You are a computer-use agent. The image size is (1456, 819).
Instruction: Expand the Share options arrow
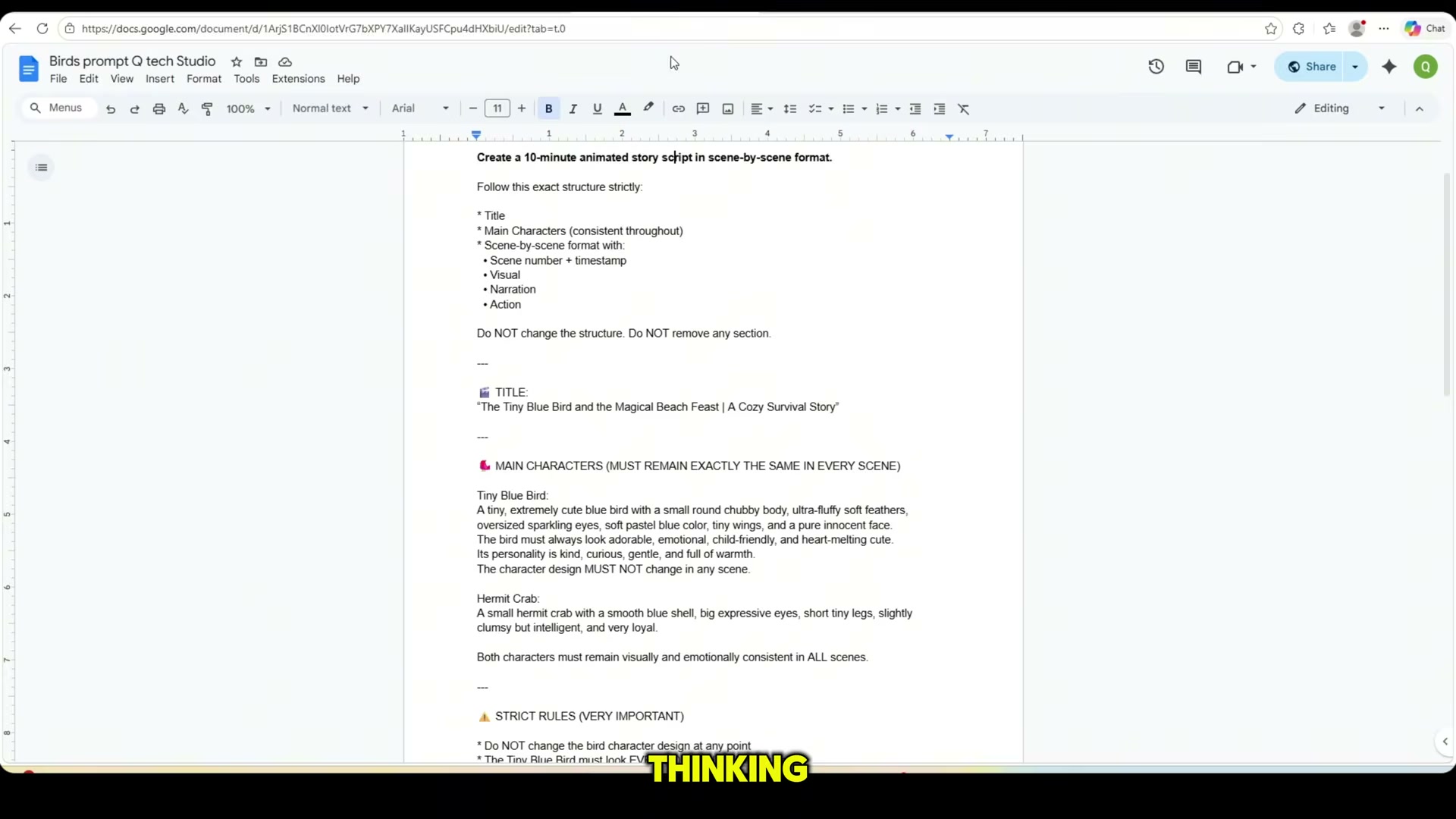[1355, 67]
